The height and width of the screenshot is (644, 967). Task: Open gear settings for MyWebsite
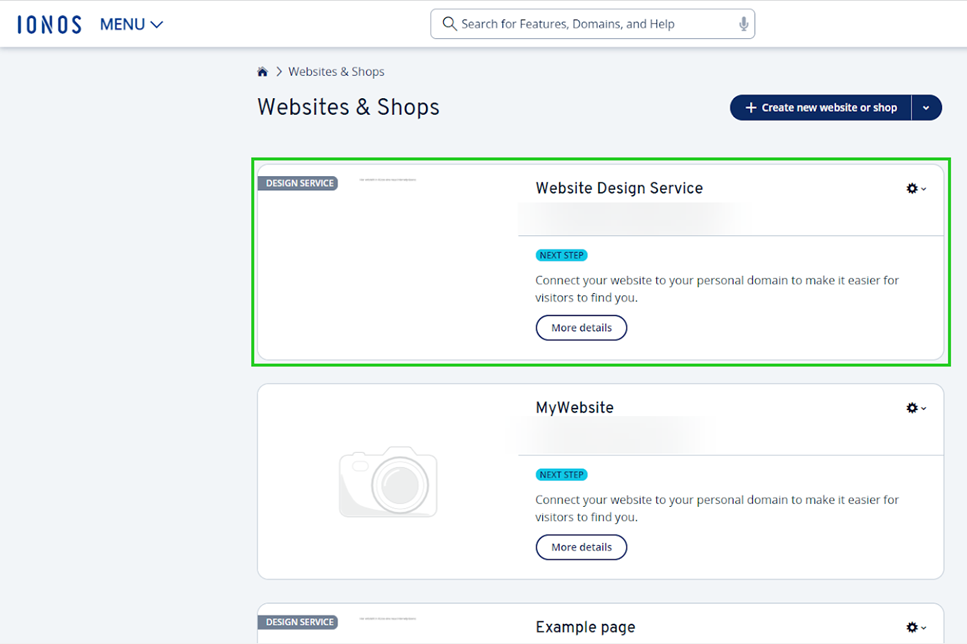coord(916,408)
